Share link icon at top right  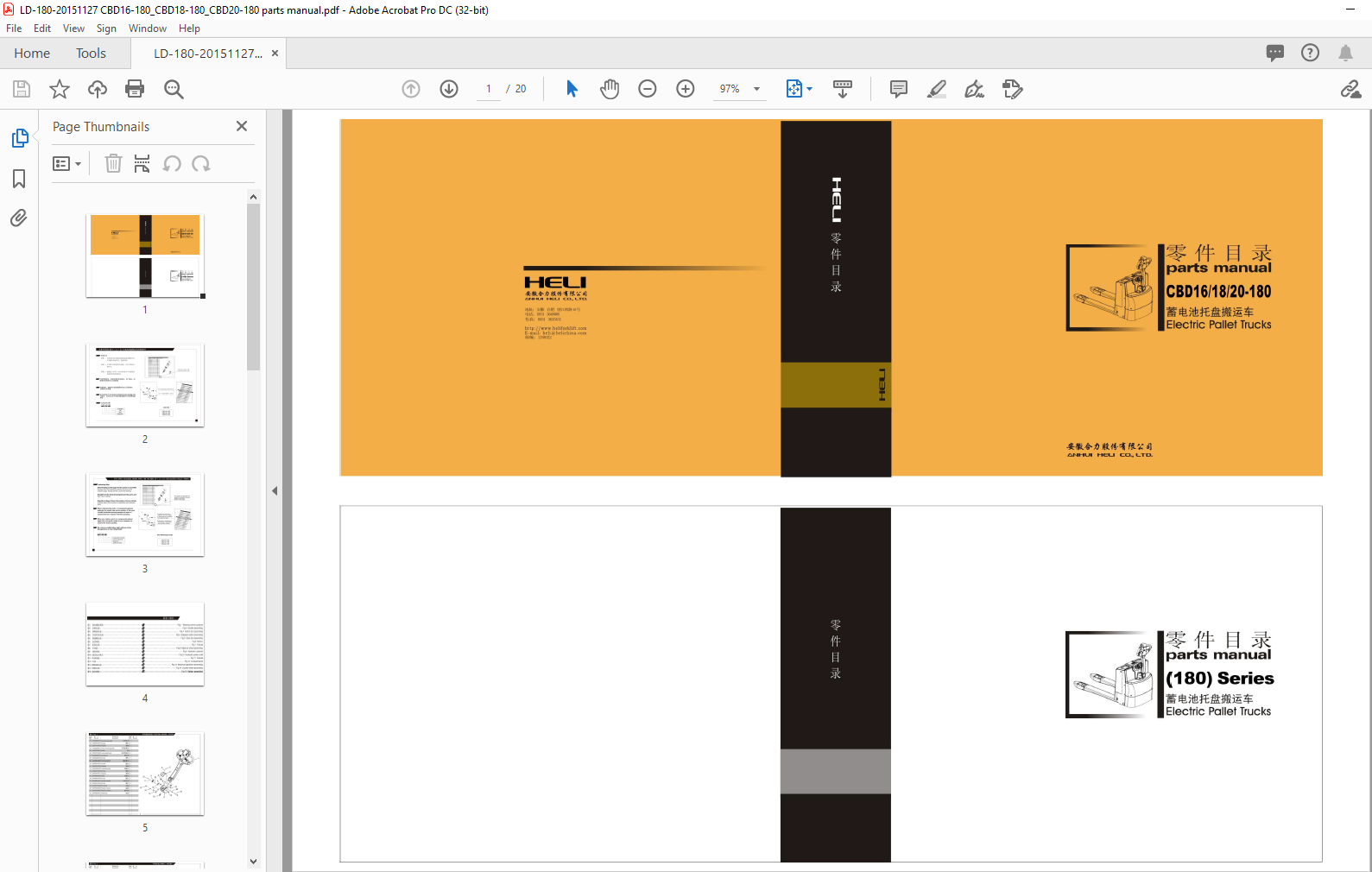(x=1350, y=89)
